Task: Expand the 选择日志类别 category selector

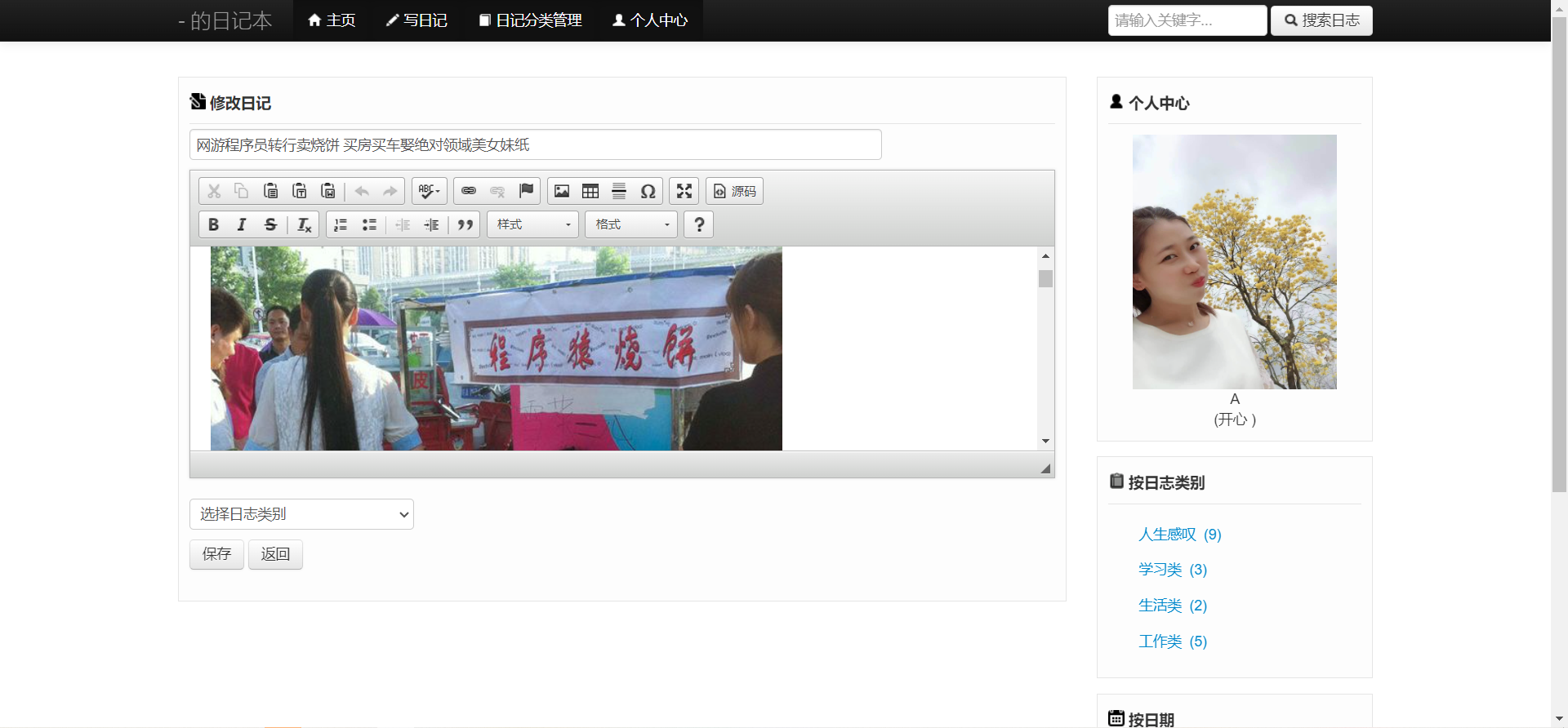Action: pos(301,514)
